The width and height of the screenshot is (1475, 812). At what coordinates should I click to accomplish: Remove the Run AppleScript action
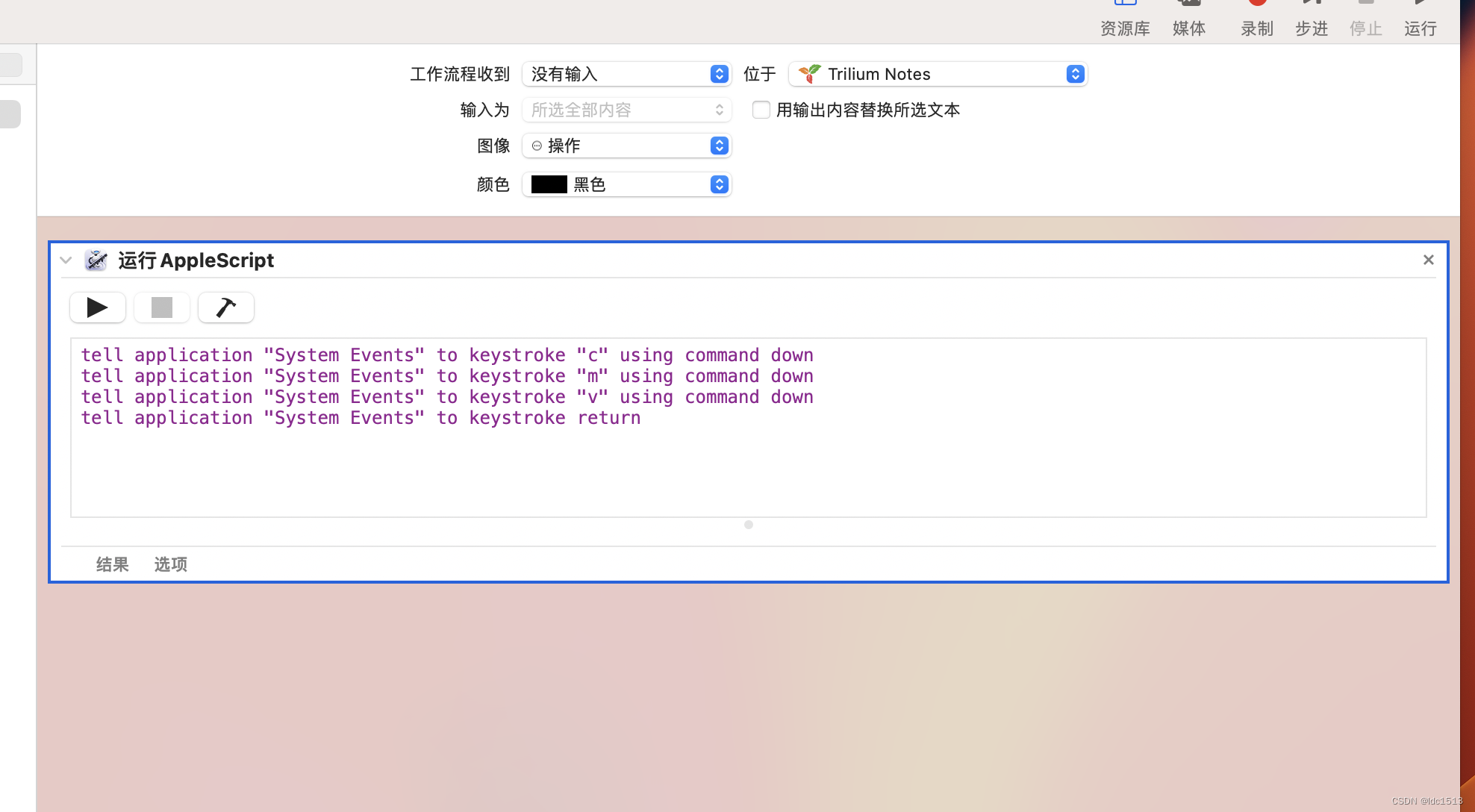1428,260
